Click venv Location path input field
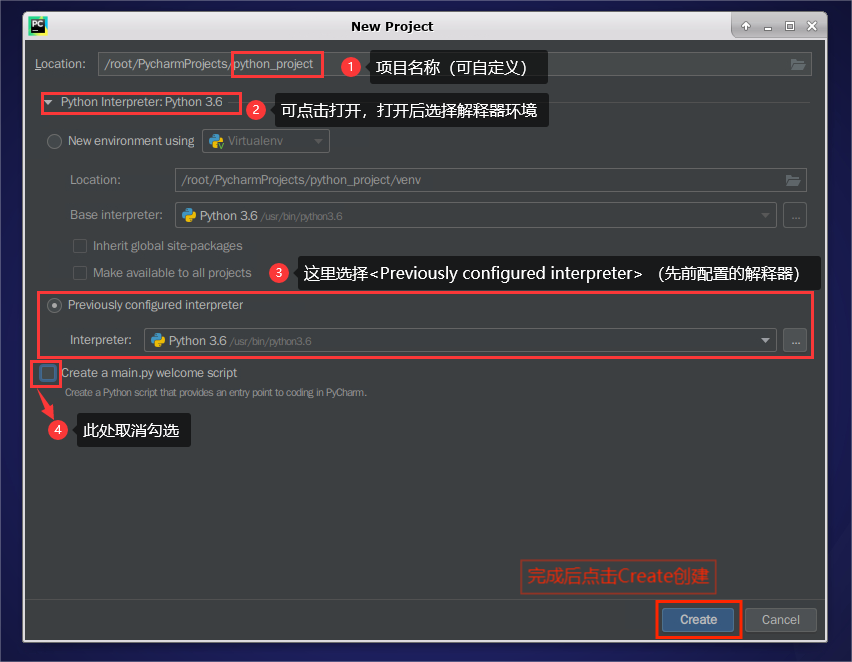 491,180
